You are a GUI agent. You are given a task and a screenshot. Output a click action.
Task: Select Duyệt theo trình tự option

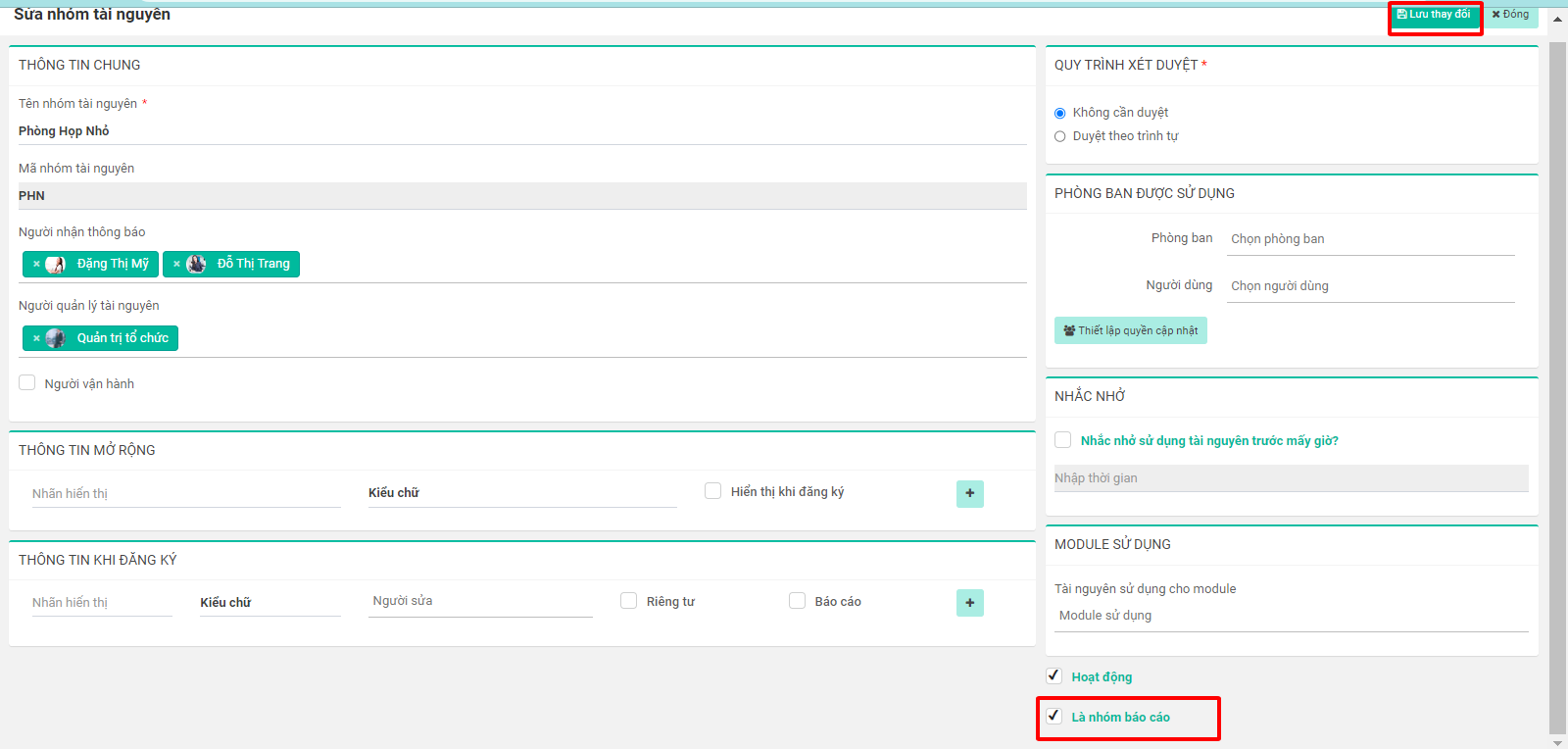tap(1059, 136)
